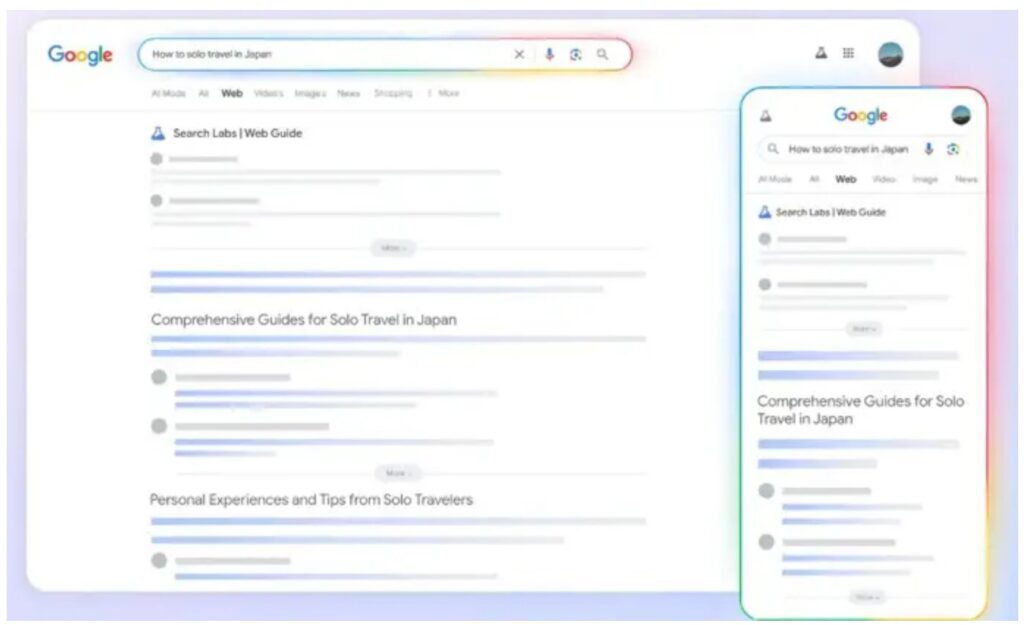
Task: Open the Shopping tab on desktop
Action: 393,93
